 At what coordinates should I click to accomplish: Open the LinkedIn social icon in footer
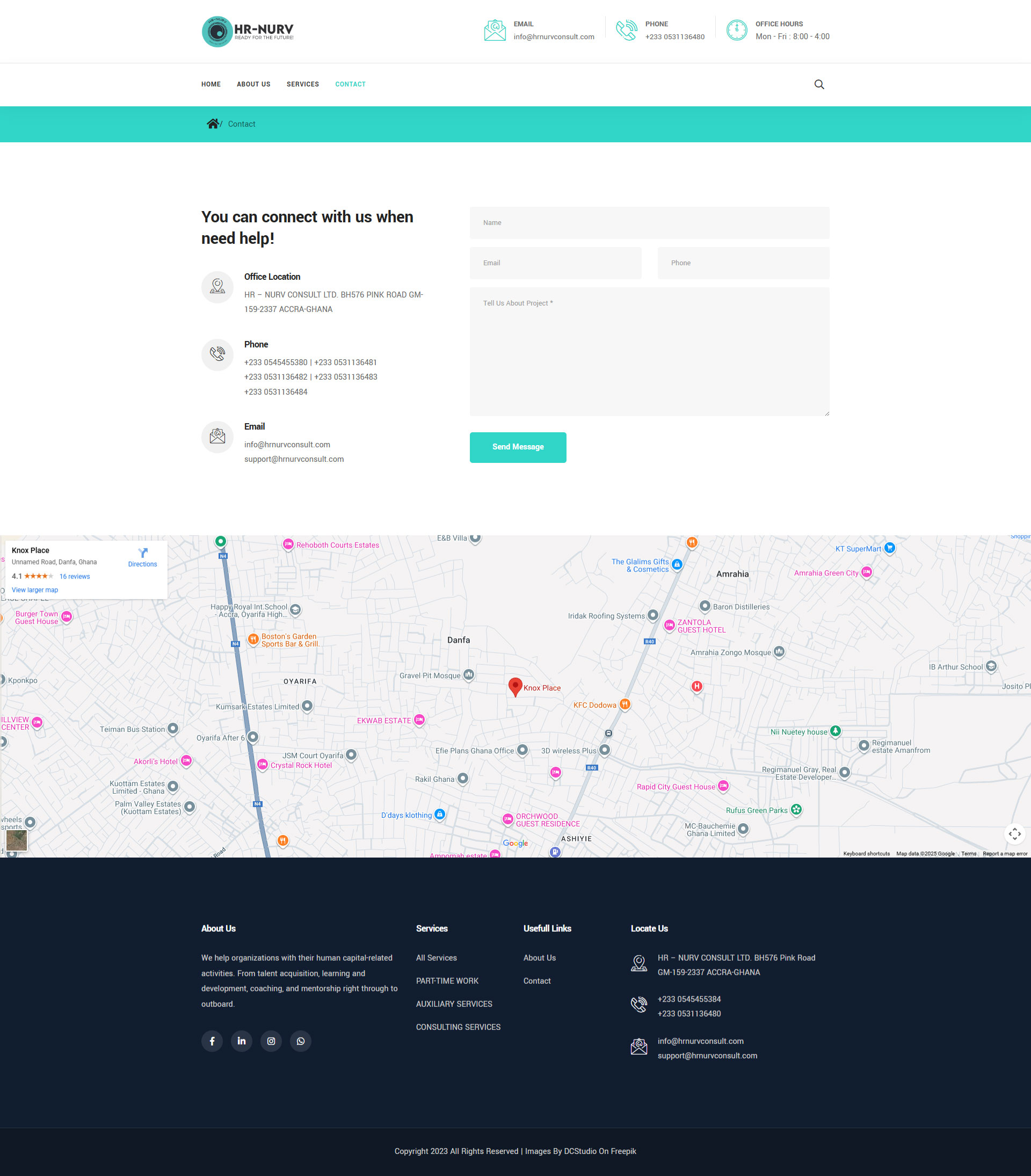[242, 1041]
